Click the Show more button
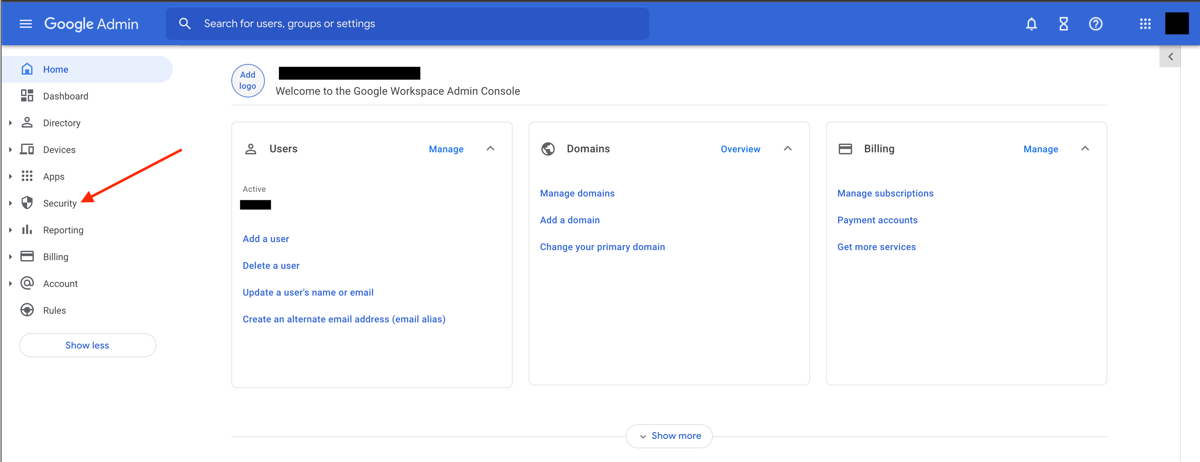Screen dimensions: 1200x462 pos(669,436)
